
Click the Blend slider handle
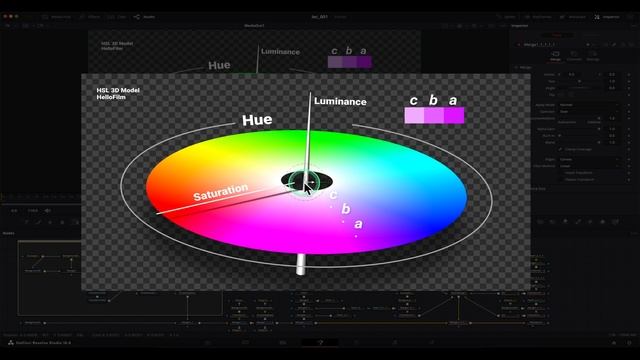(598, 142)
